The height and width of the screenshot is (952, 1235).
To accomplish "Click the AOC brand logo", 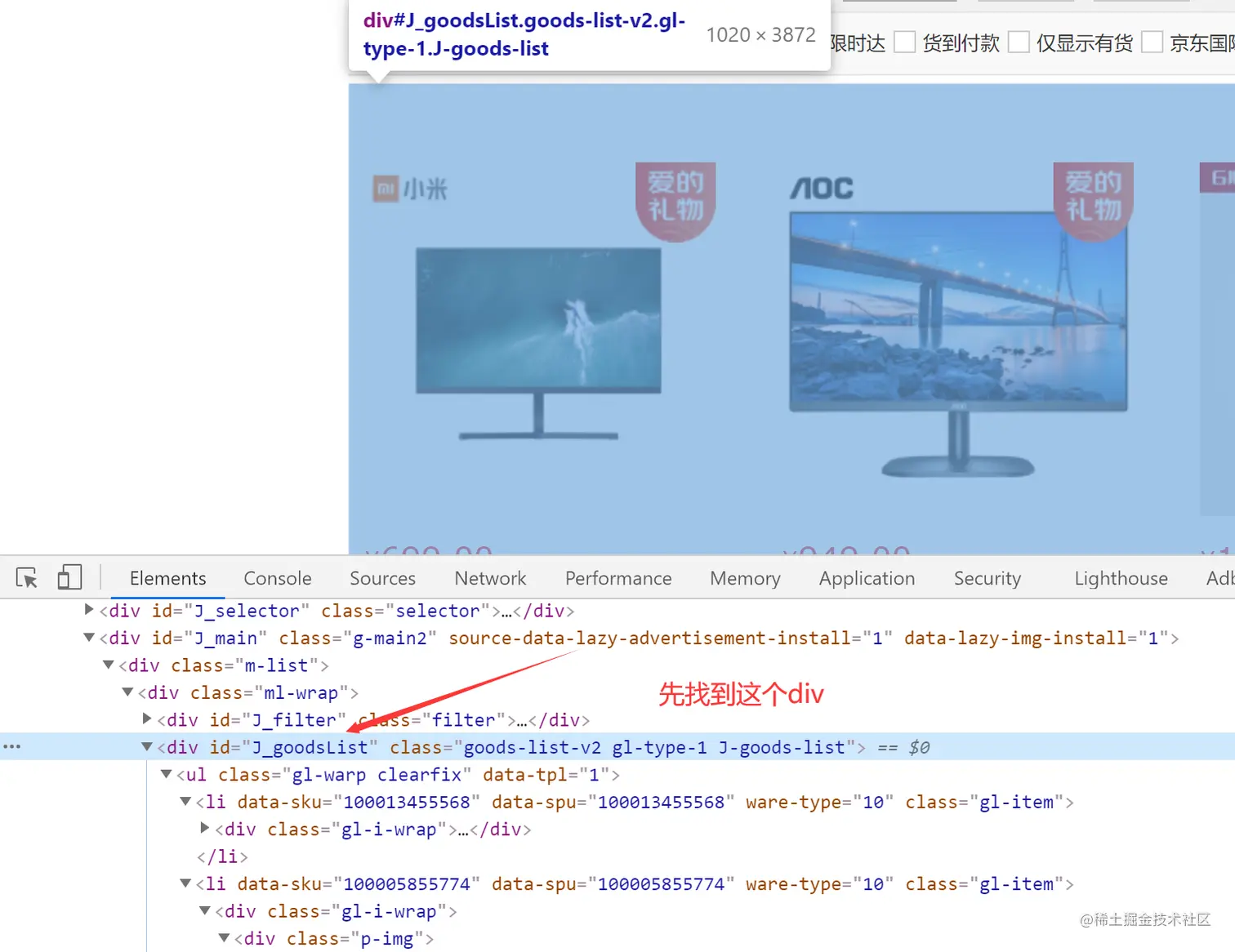I will click(x=822, y=189).
